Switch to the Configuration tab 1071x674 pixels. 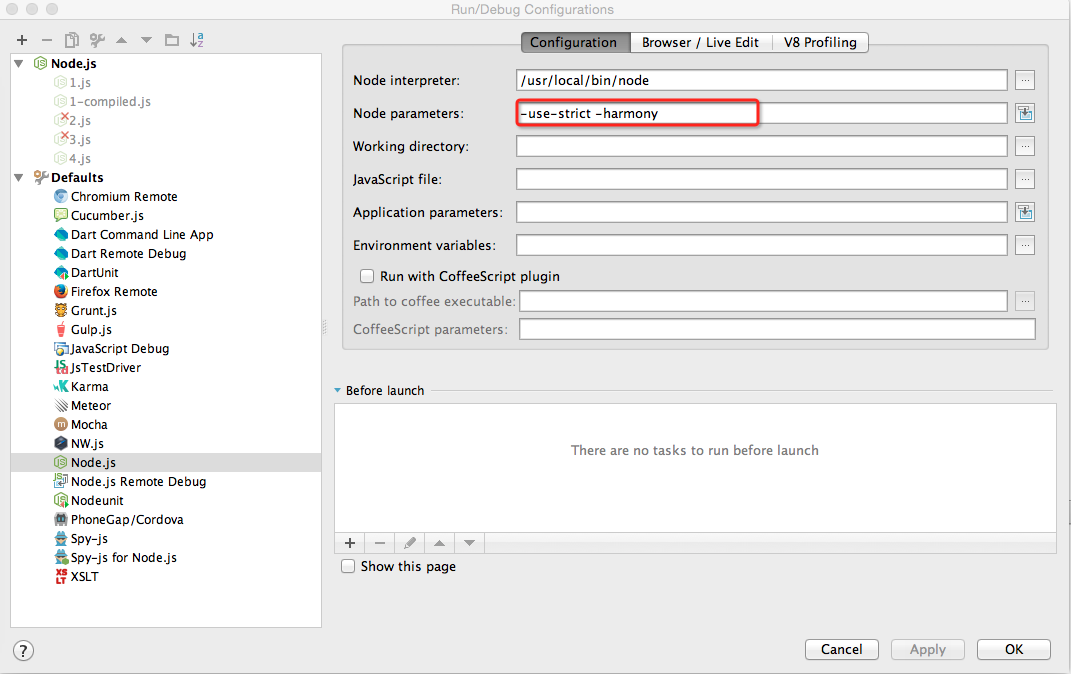(573, 42)
